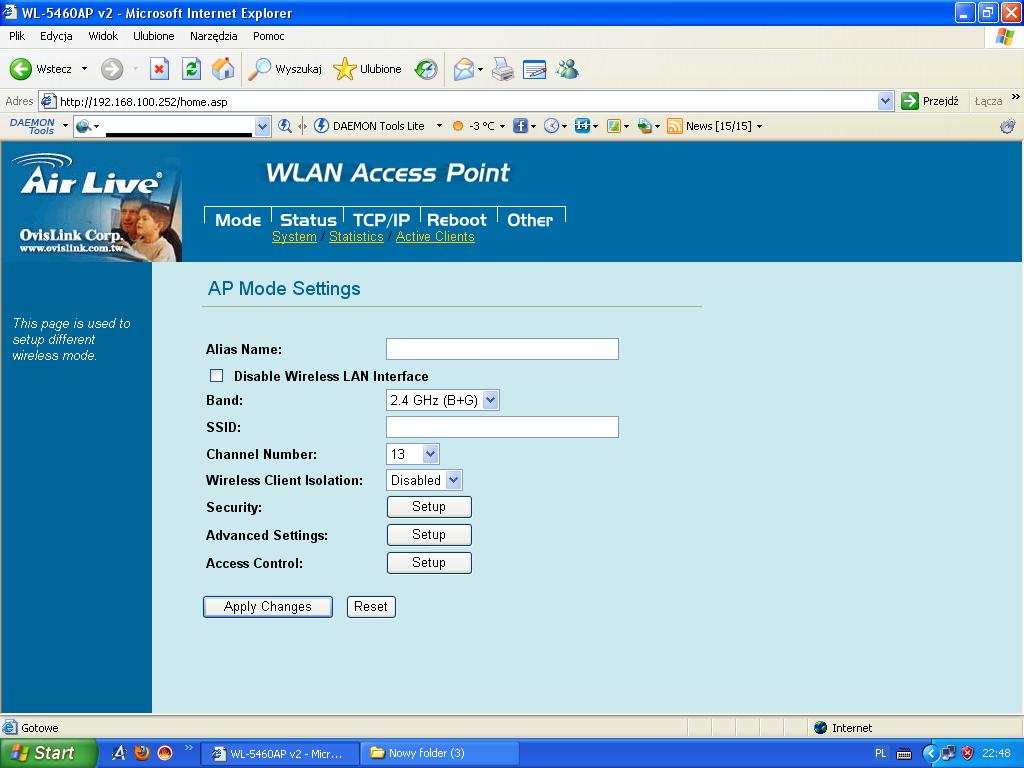The image size is (1024, 768).
Task: Click the News RSS feed icon
Action: pyautogui.click(x=675, y=126)
